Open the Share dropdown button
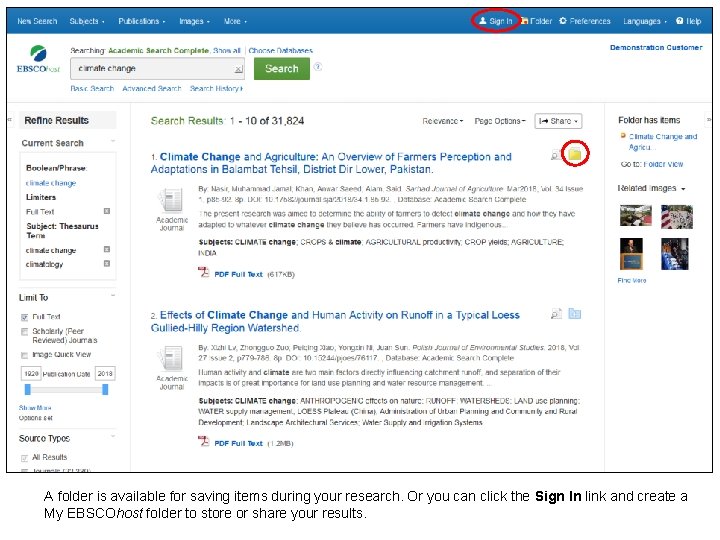This screenshot has width=720, height=540. pos(558,121)
